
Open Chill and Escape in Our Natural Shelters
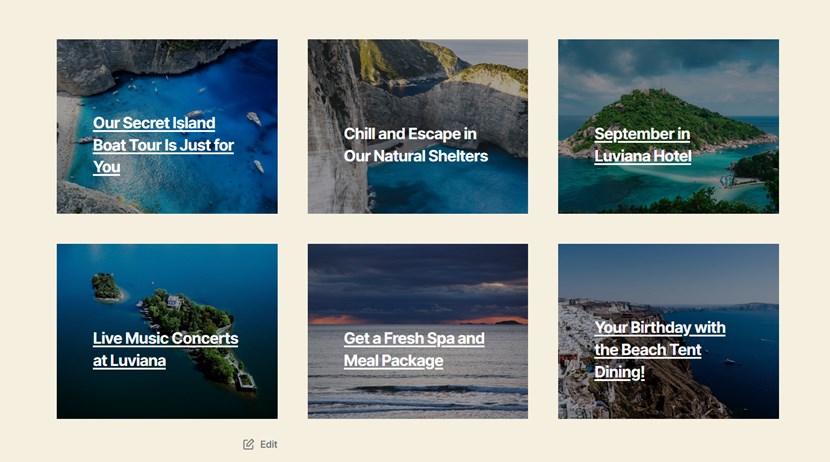pyautogui.click(x=416, y=145)
